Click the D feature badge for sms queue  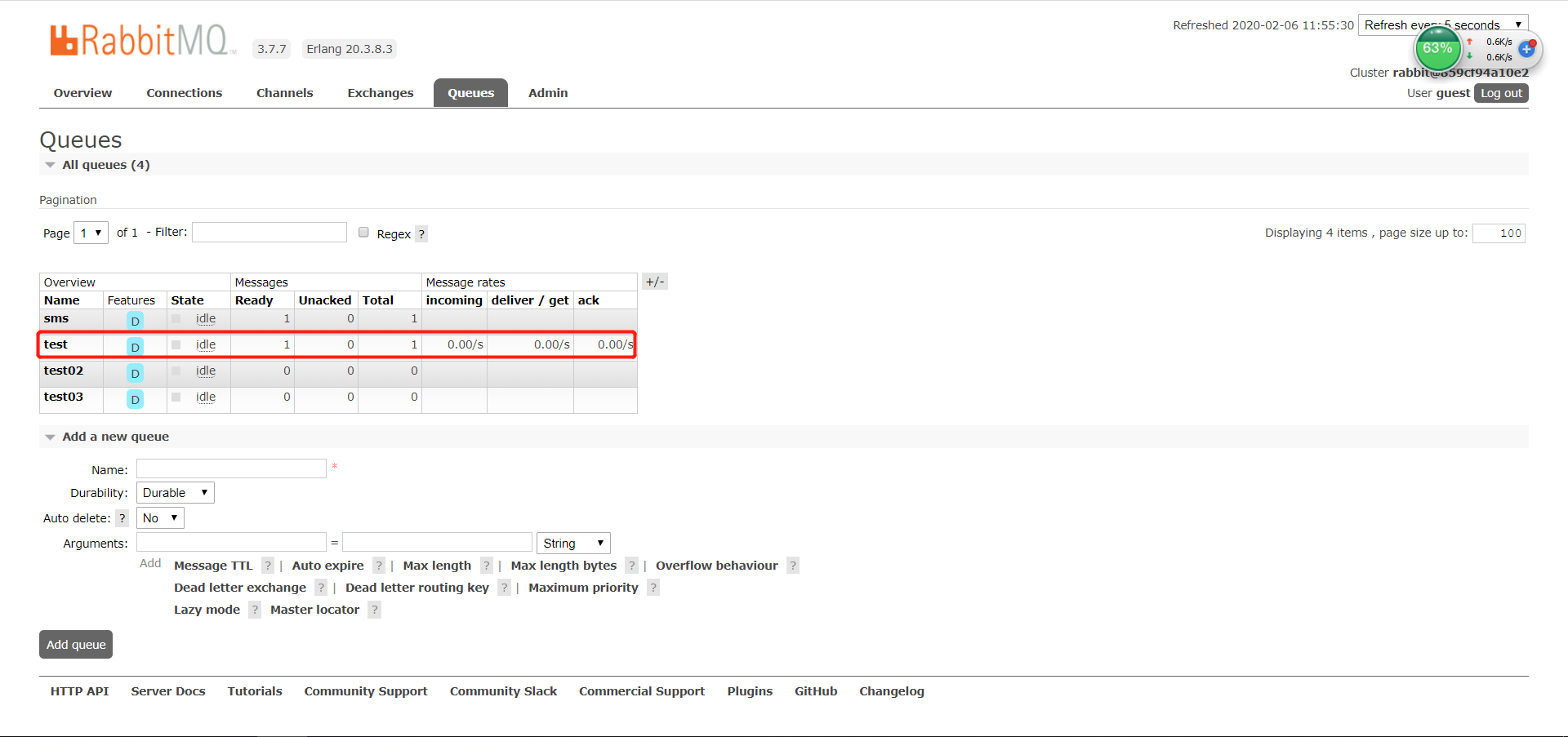(x=136, y=321)
